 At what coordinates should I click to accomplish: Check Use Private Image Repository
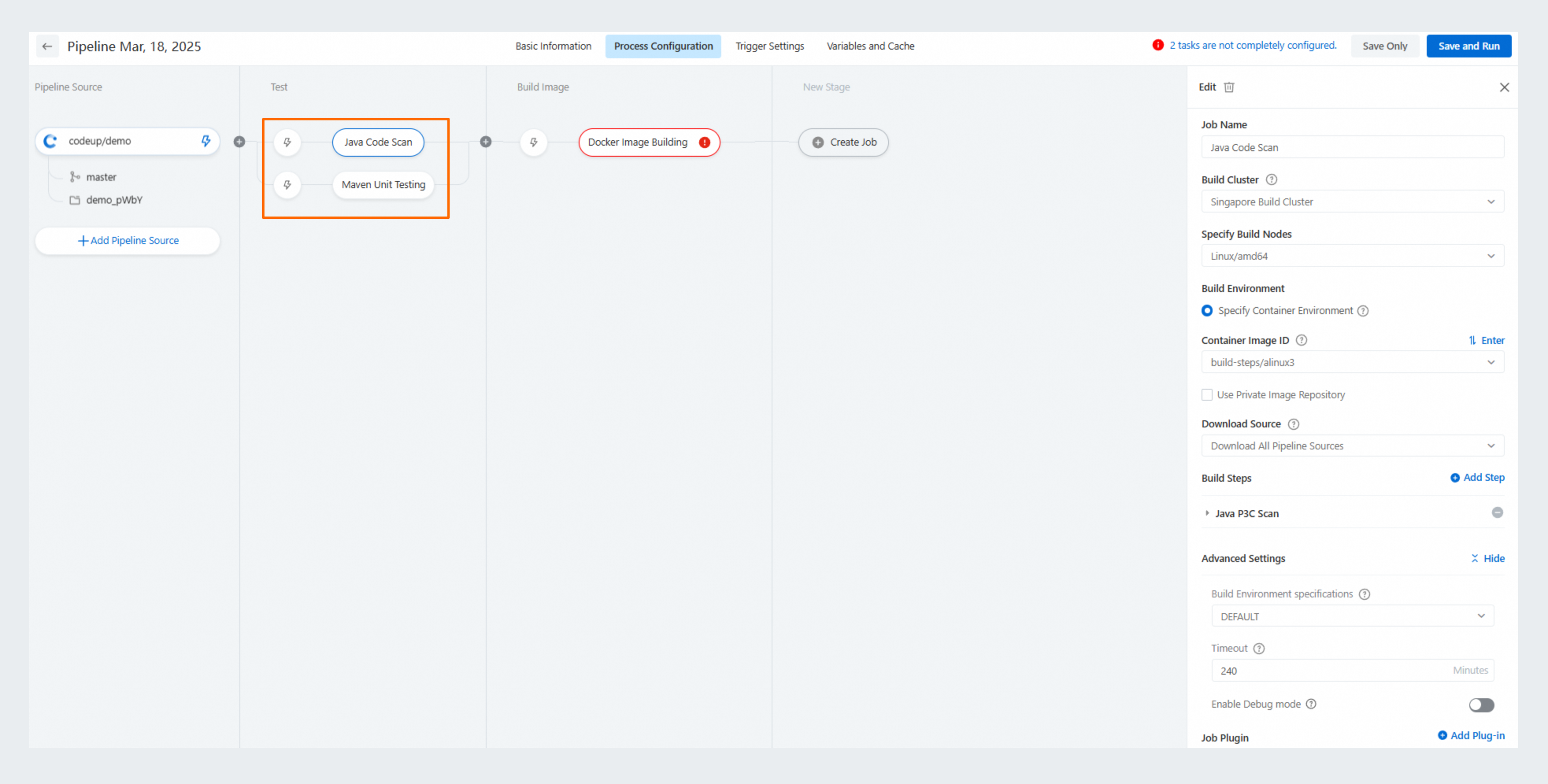(1207, 395)
